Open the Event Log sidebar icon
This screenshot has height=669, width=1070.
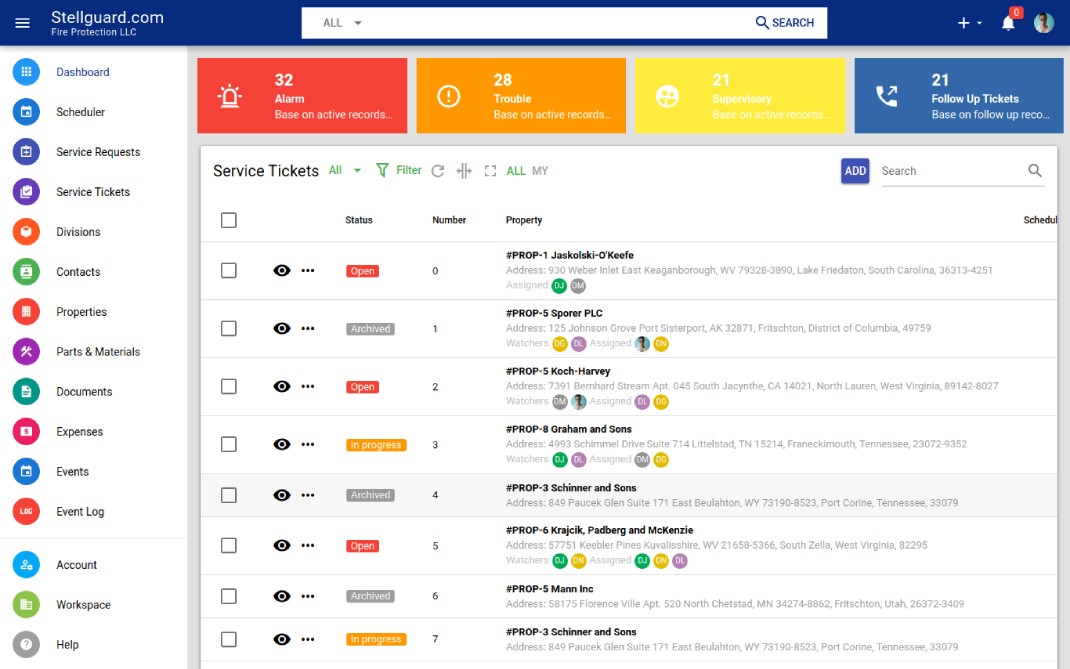26,511
